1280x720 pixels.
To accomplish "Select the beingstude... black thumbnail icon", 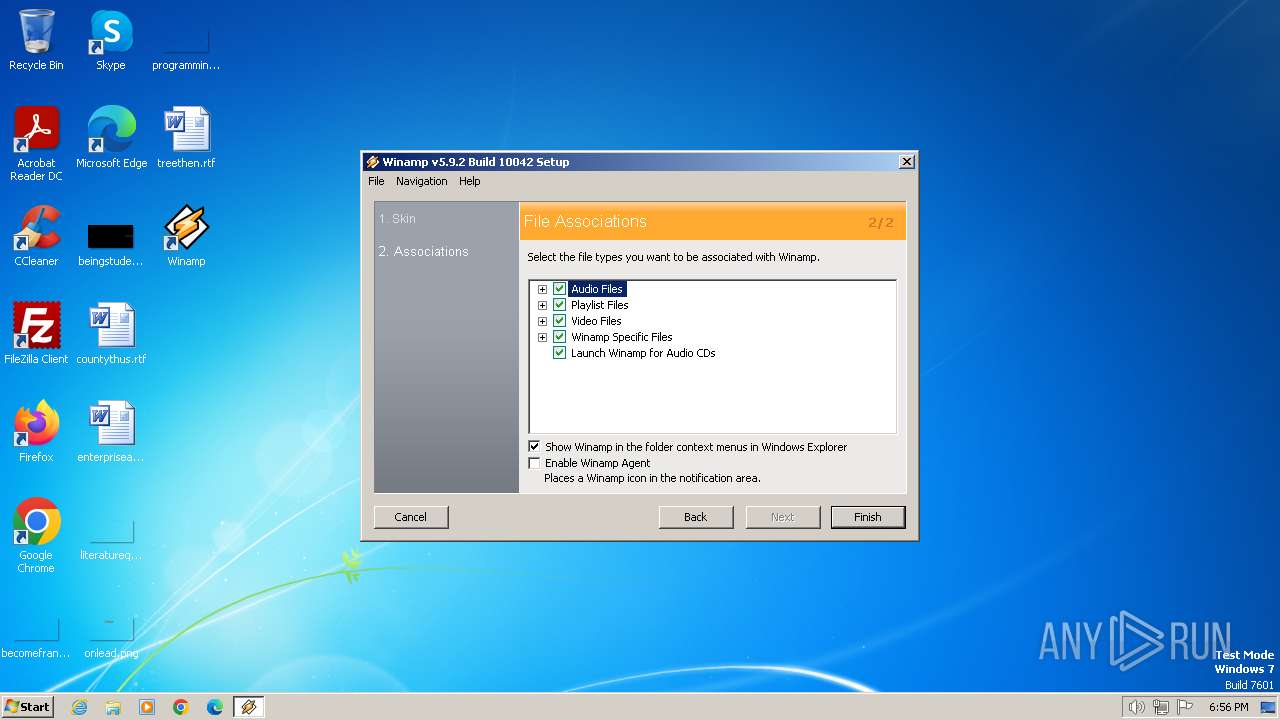I will [x=110, y=237].
